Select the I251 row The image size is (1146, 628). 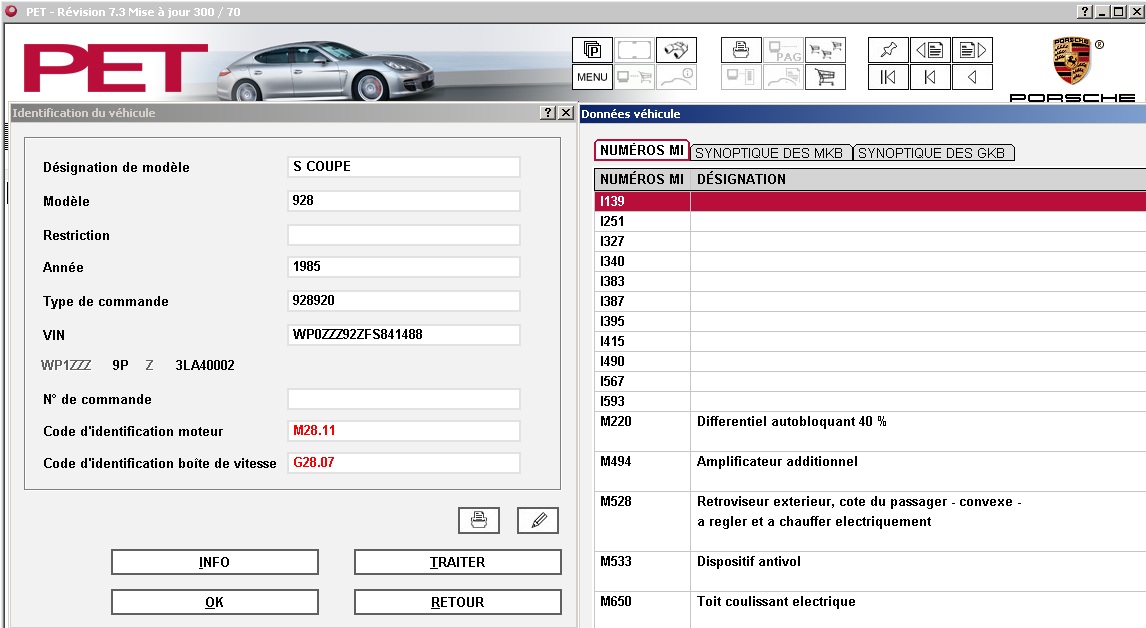(870, 222)
